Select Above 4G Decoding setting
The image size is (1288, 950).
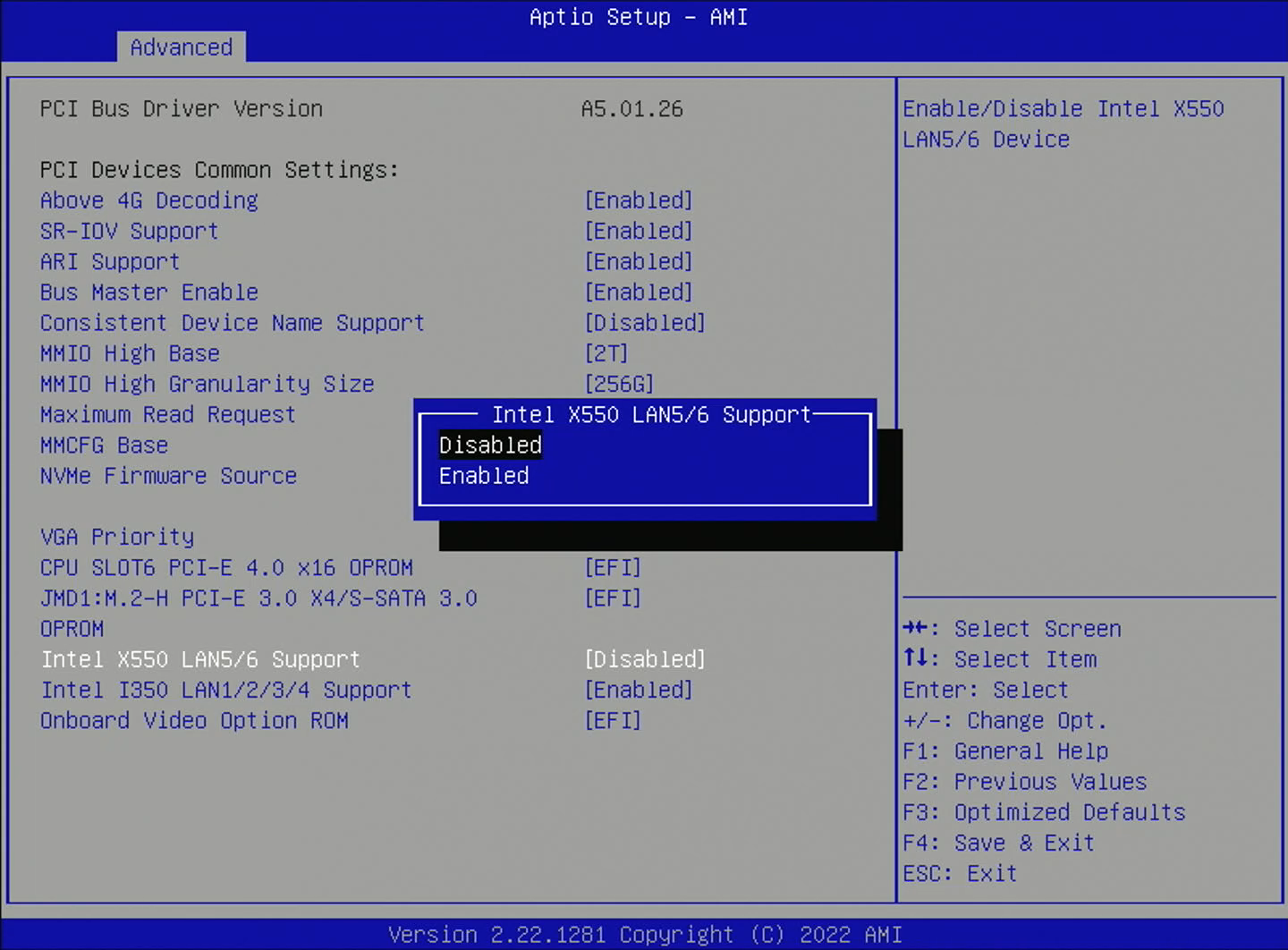click(148, 200)
